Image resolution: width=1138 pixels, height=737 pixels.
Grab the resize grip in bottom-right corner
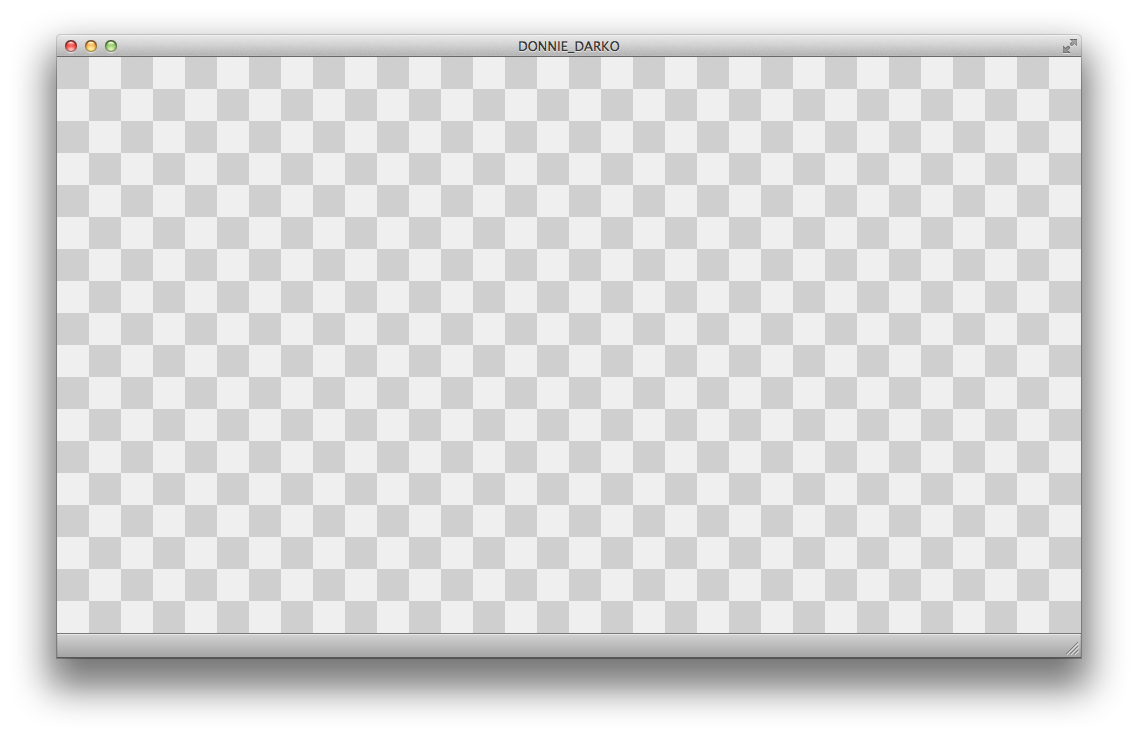(1072, 649)
